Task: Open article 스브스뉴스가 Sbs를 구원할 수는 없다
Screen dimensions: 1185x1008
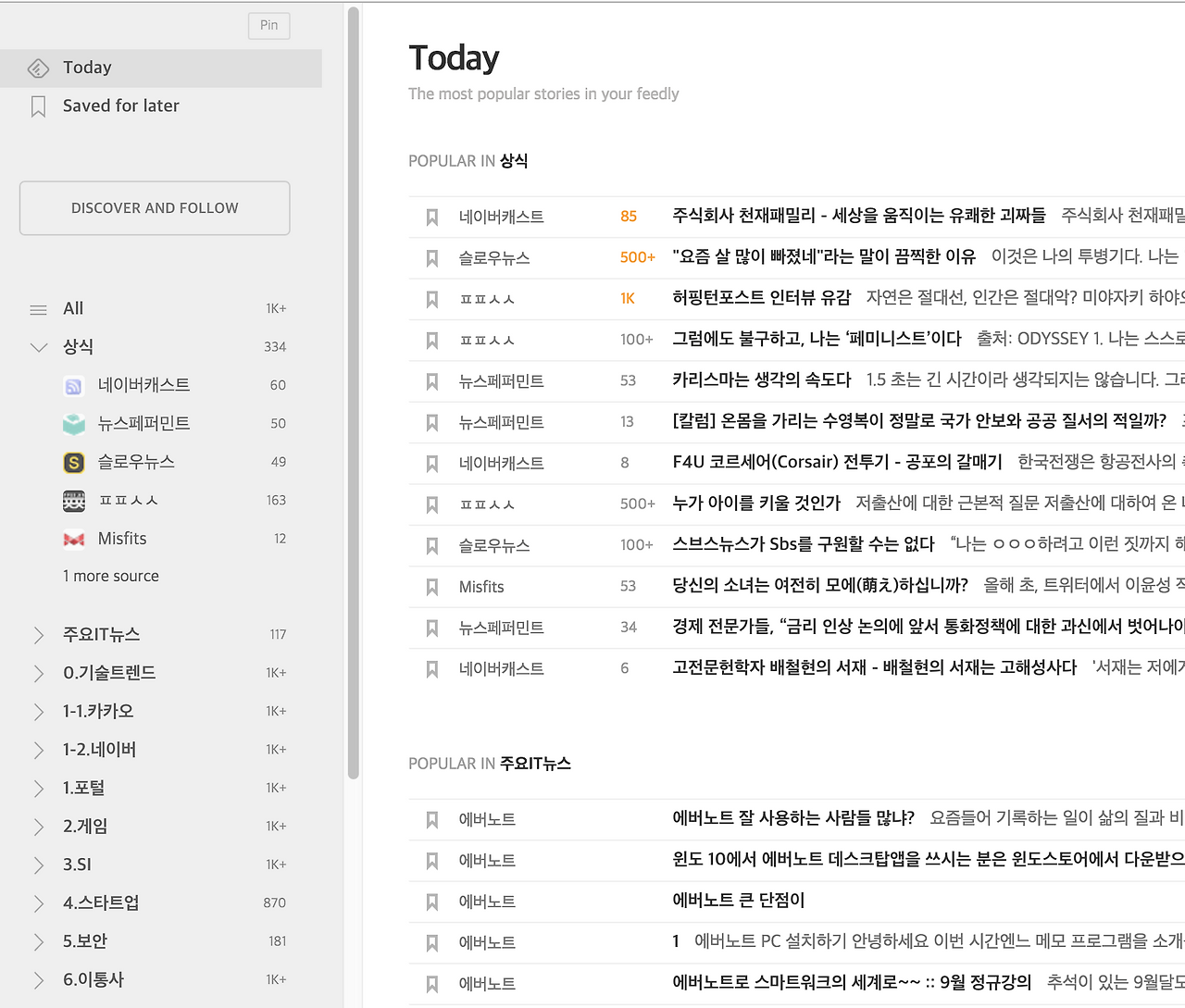Action: point(804,544)
